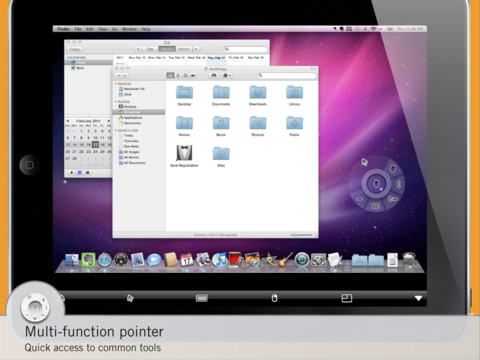The image size is (480, 360).
Task: Add a new calendar with plus button
Action: (72, 172)
